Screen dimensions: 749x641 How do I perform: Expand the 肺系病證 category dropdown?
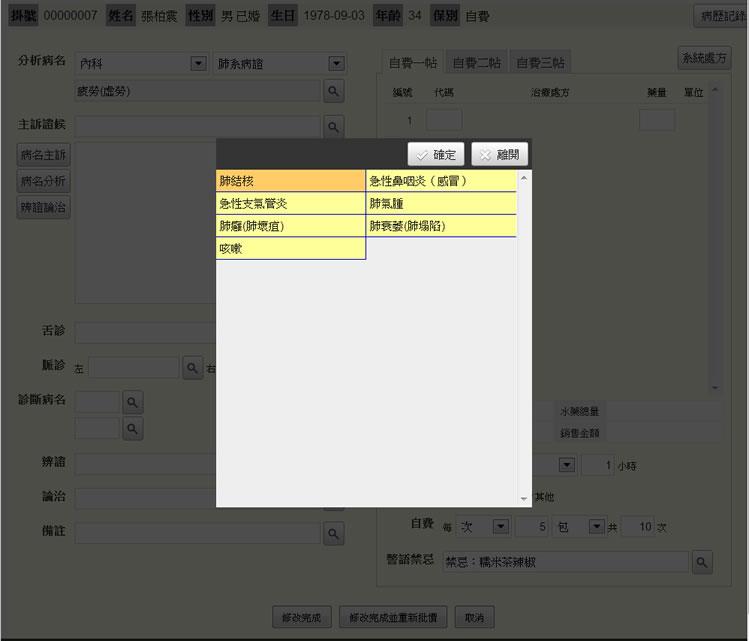[x=336, y=64]
